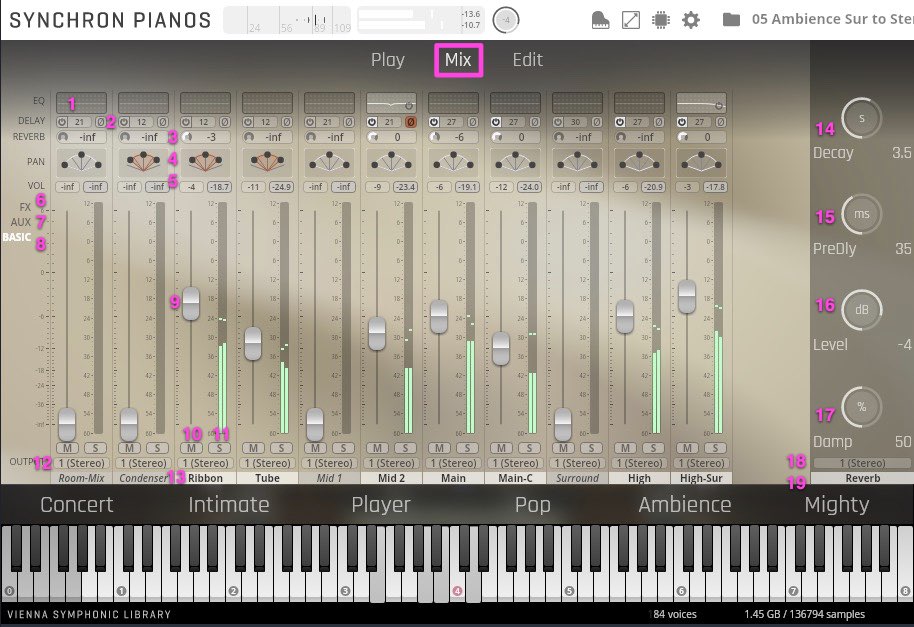The width and height of the screenshot is (914, 627).
Task: Open the High output 1 (Stereo) dropdown
Action: 639,463
